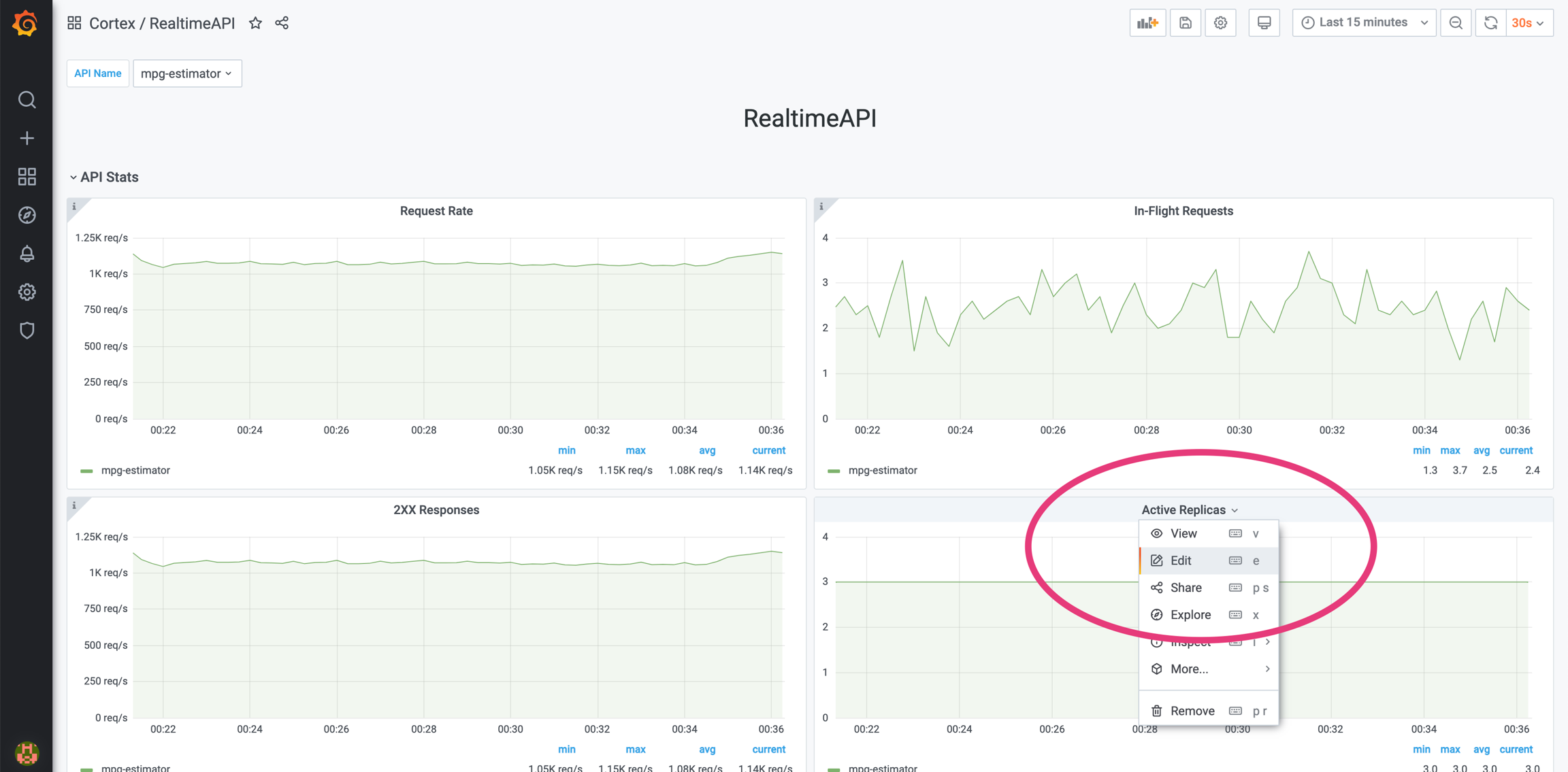Open the Last 15 minutes time picker
The image size is (1568, 772).
[x=1363, y=23]
